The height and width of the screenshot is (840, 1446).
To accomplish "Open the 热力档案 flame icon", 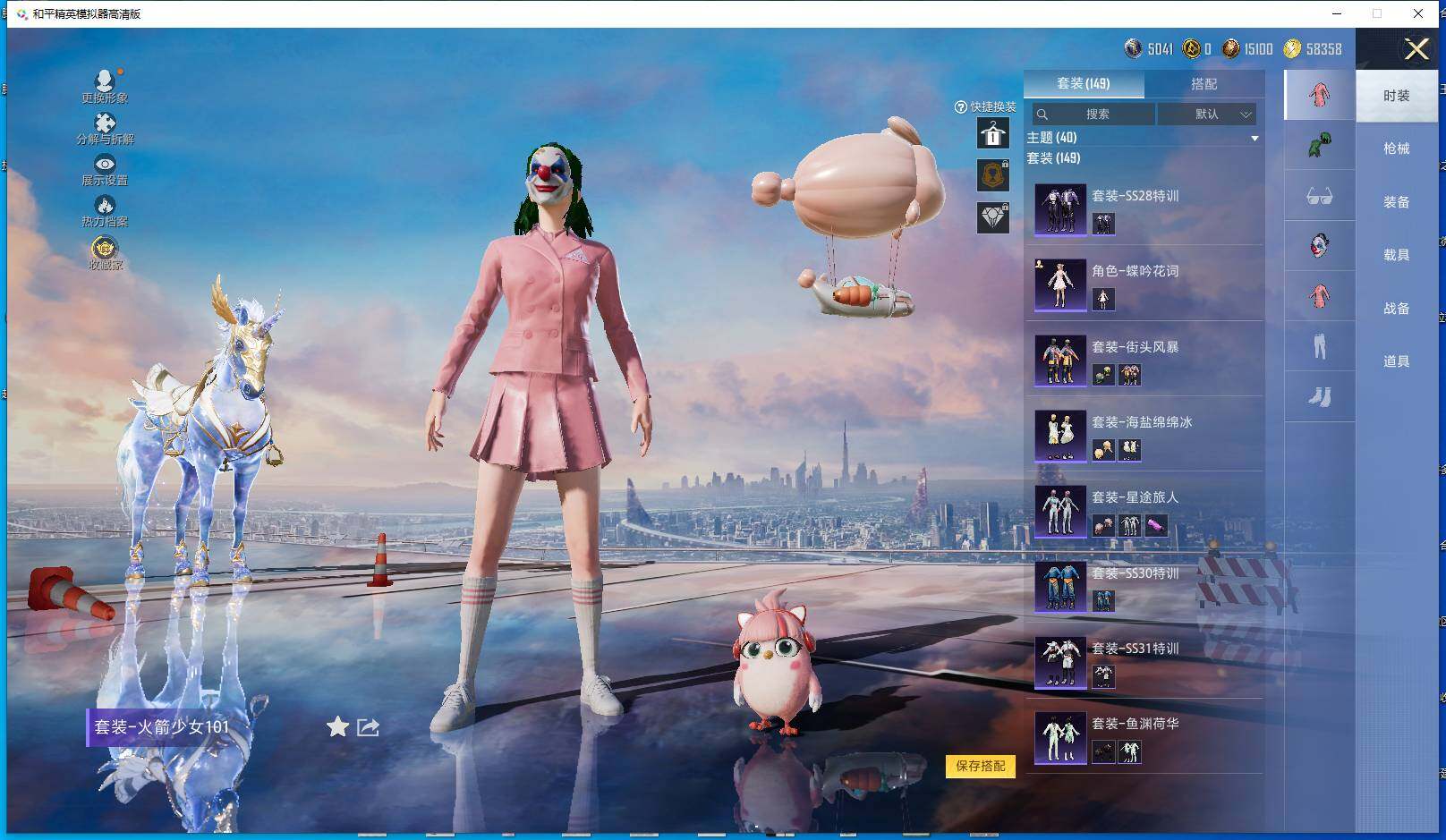I will pos(105,205).
